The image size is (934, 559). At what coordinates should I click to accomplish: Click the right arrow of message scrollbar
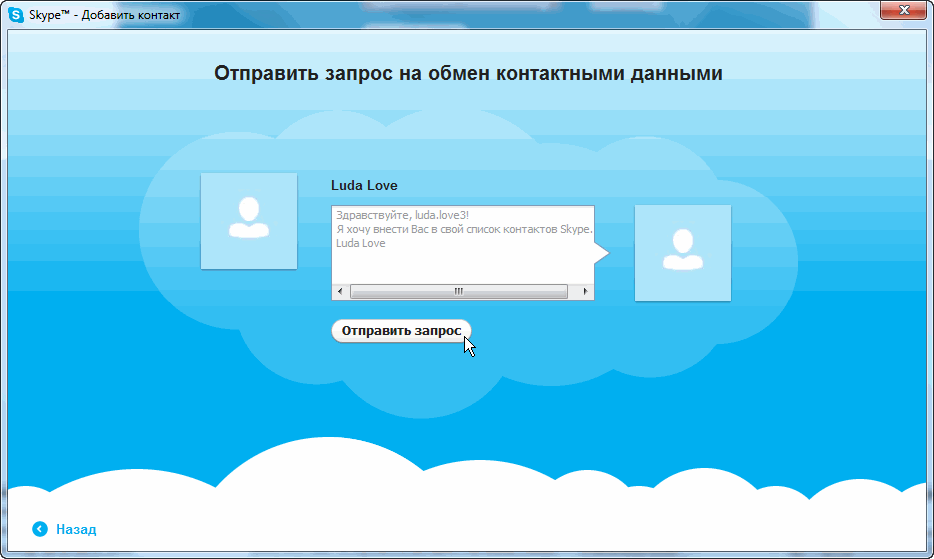[x=585, y=291]
